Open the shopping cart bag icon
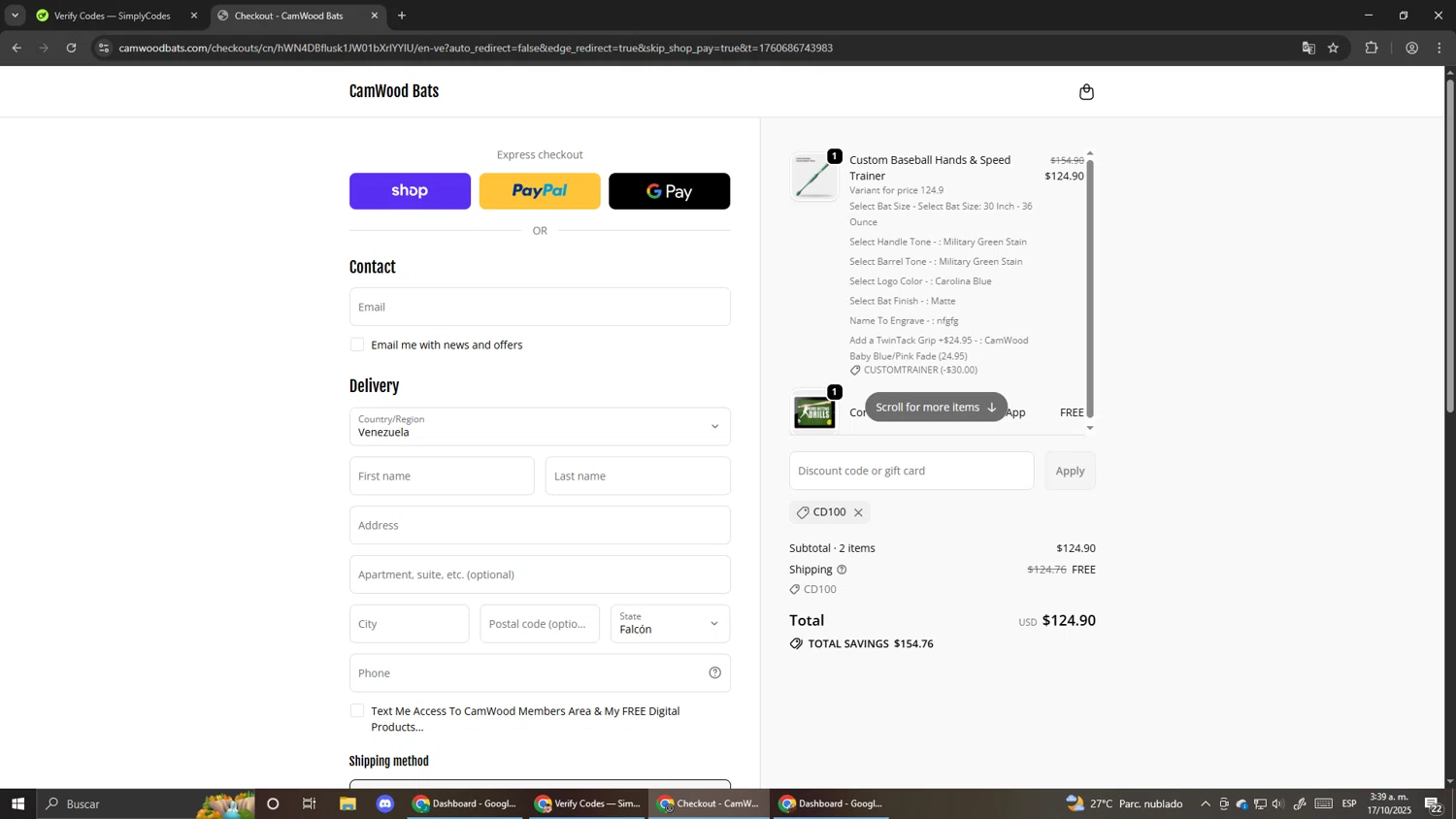This screenshot has height=819, width=1456. click(1086, 92)
